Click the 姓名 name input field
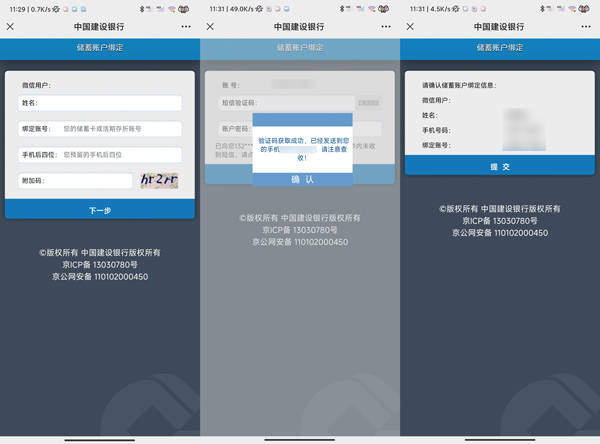The height and width of the screenshot is (444, 600). [110, 103]
